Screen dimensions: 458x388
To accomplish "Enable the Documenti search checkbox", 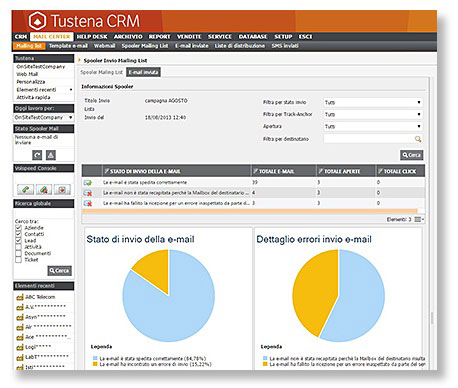I will [19, 253].
